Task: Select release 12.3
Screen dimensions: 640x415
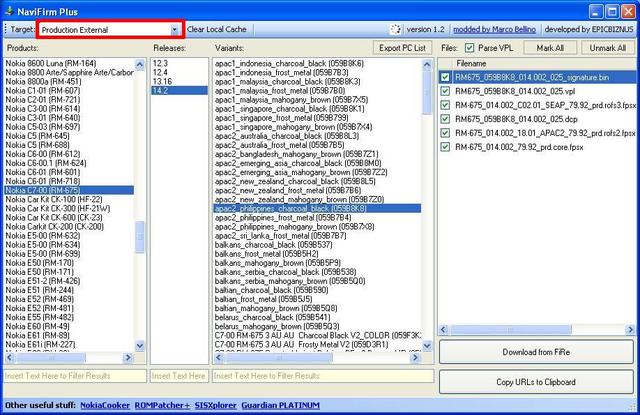Action: (x=179, y=63)
